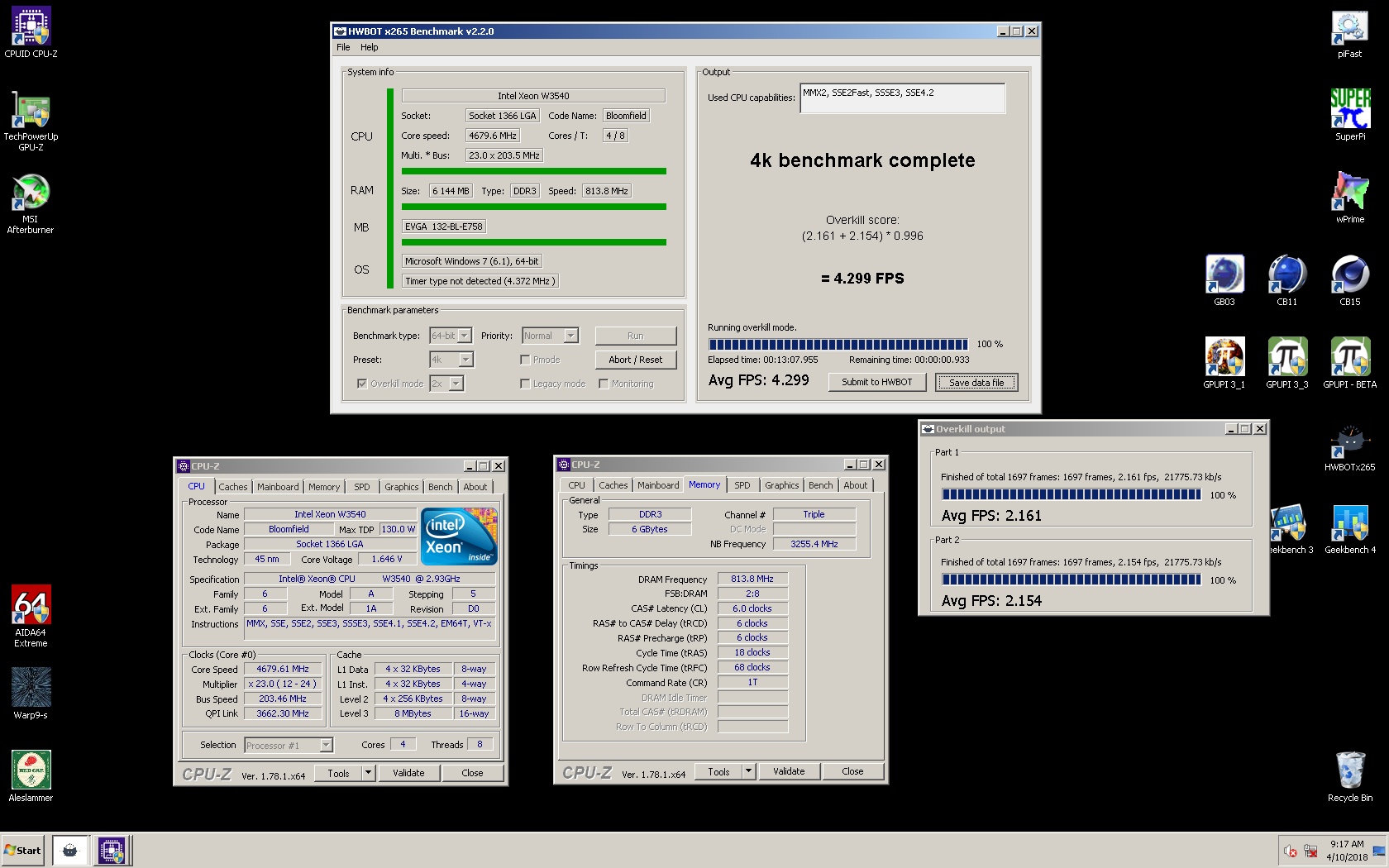
Task: Toggle the Legacy mode checkbox
Action: point(525,384)
